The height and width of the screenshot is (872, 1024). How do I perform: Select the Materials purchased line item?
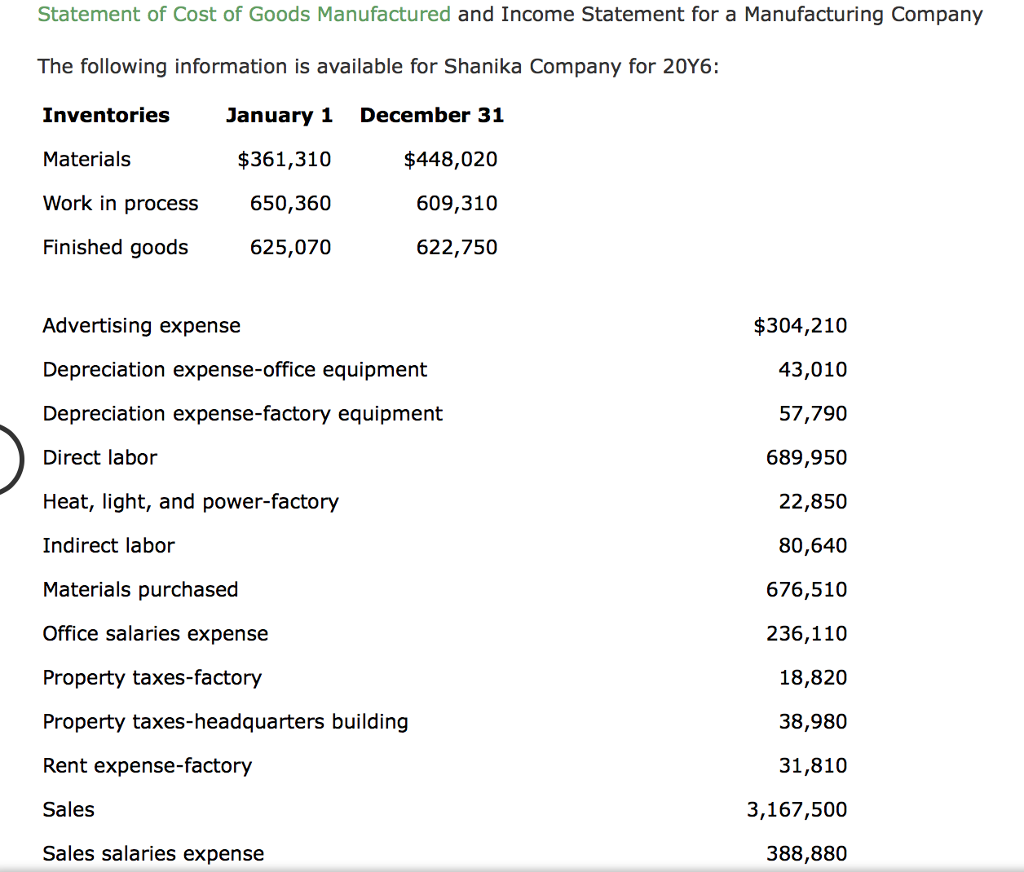pos(140,589)
